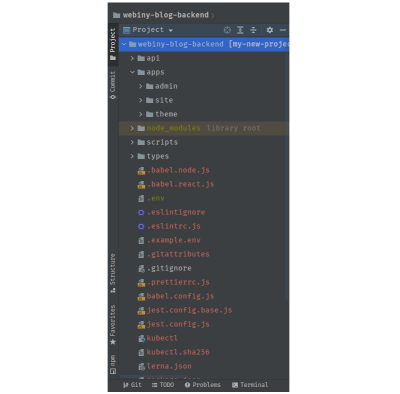This screenshot has width=400, height=394.
Task: Select the .example.env file
Action: pos(174,240)
